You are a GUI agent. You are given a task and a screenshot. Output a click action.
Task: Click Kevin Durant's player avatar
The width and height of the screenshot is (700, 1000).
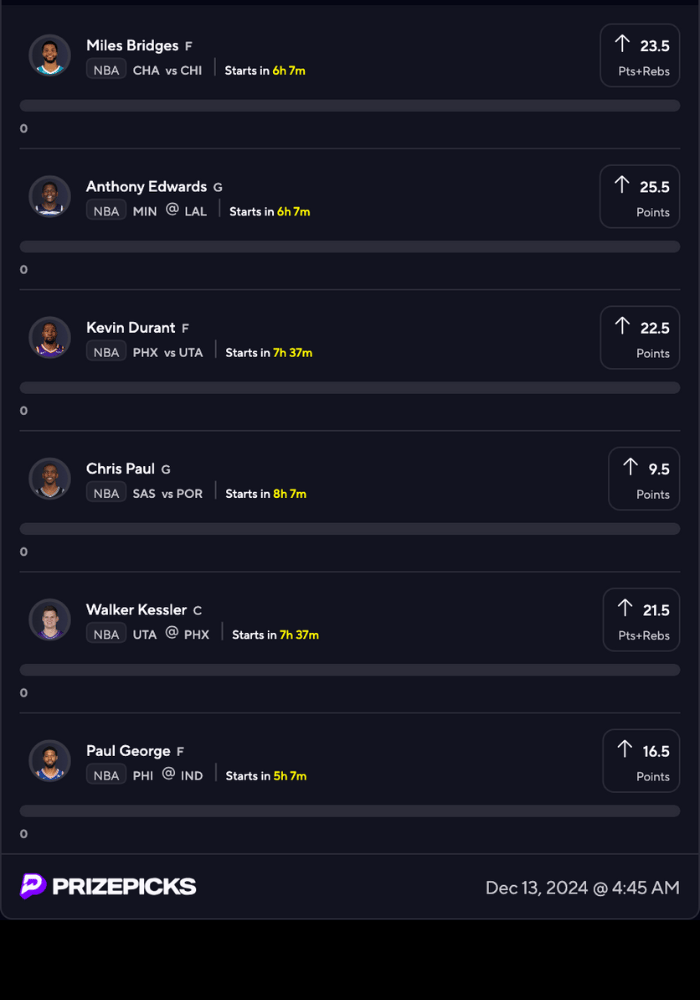click(x=50, y=338)
